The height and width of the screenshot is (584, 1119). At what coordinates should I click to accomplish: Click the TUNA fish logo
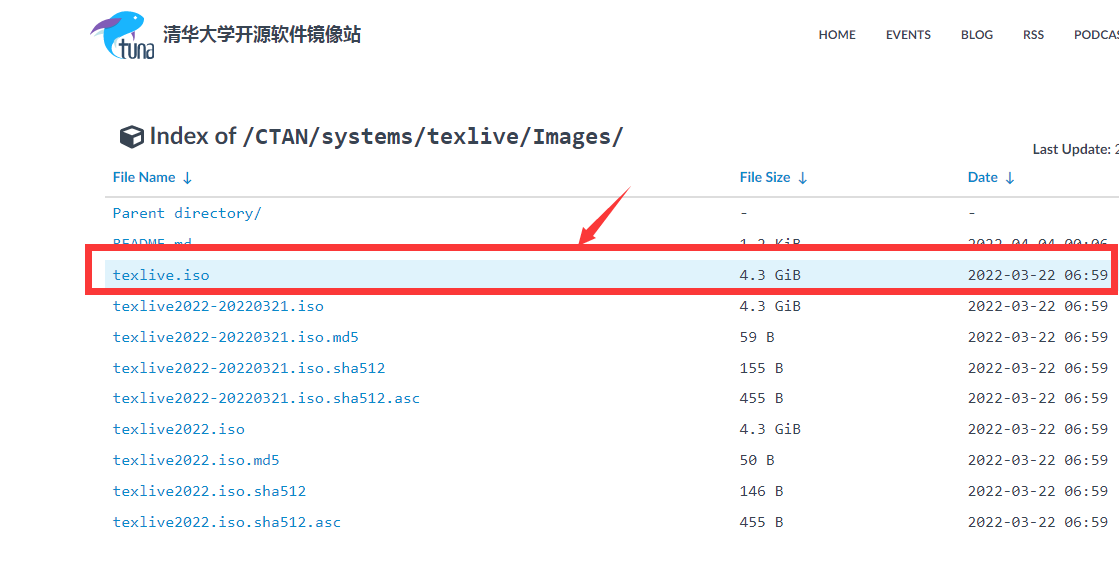click(122, 35)
